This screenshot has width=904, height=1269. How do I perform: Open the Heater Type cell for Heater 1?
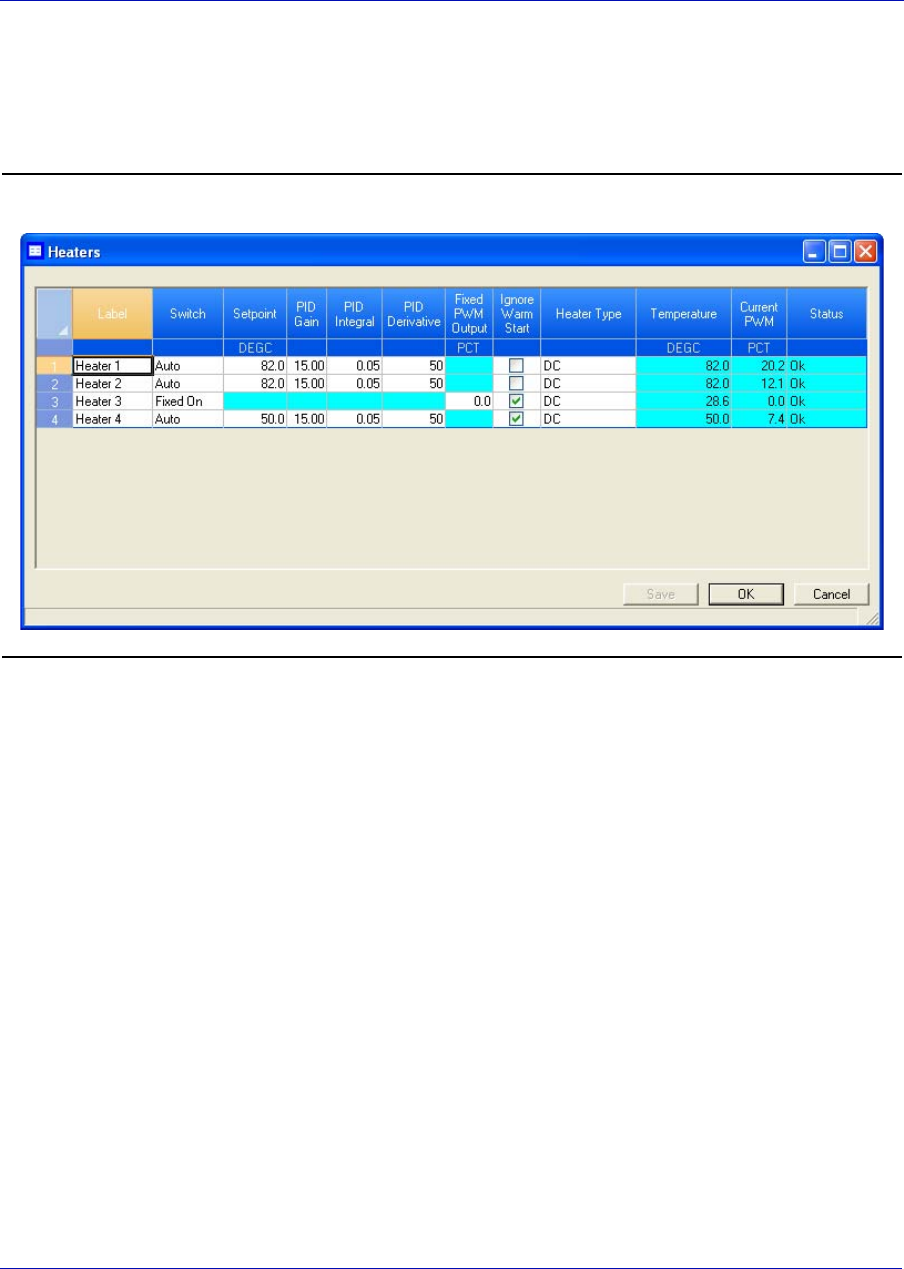[x=589, y=366]
